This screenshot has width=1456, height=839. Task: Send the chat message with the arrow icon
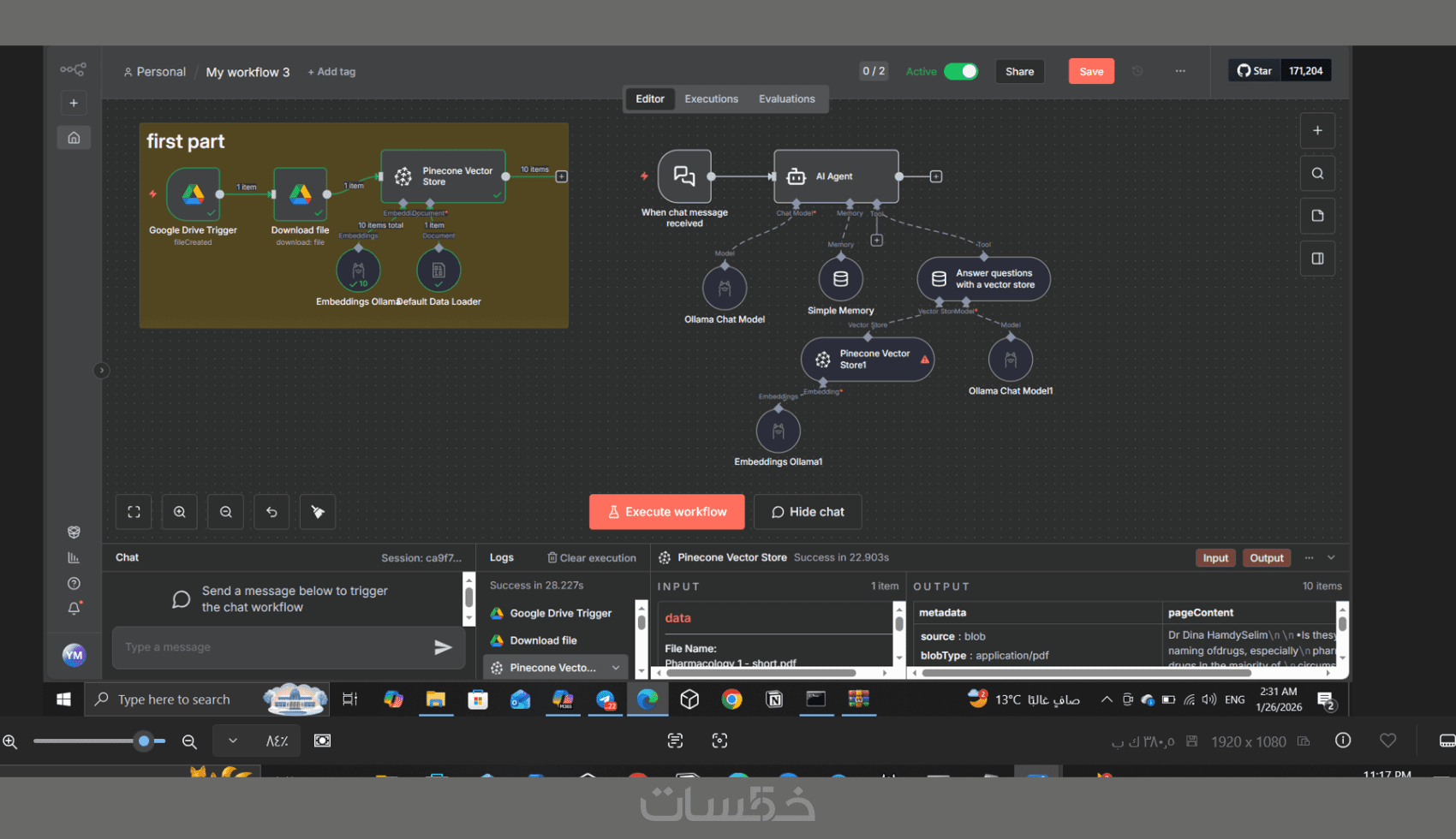point(443,647)
